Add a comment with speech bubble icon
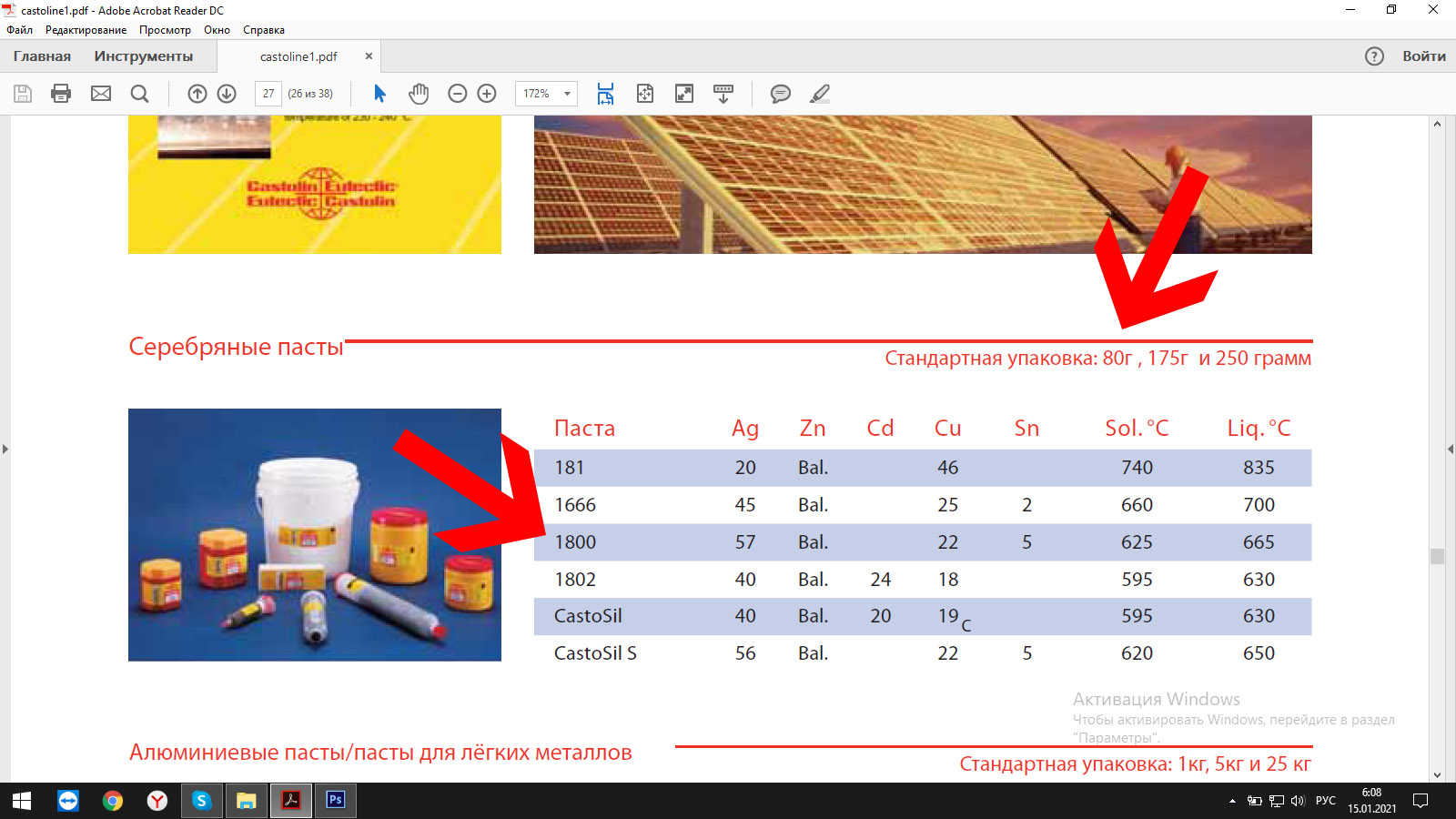Image resolution: width=1456 pixels, height=819 pixels. point(781,94)
